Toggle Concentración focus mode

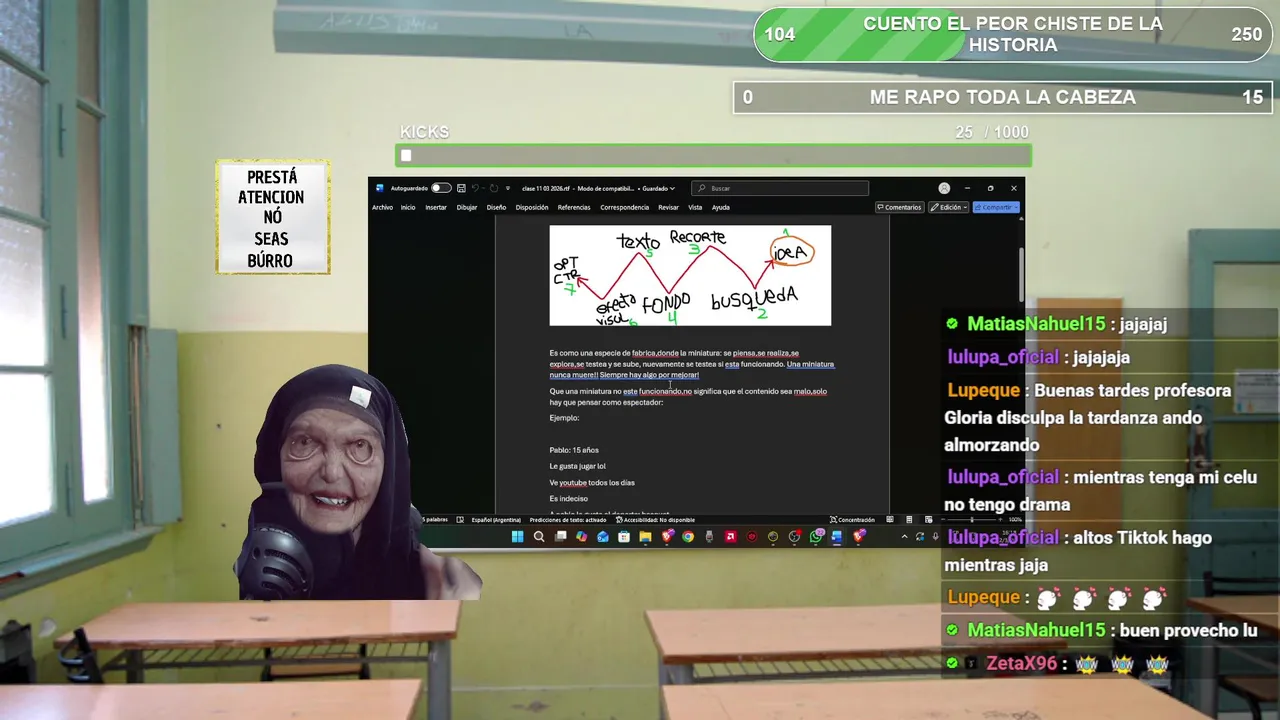pyautogui.click(x=852, y=520)
